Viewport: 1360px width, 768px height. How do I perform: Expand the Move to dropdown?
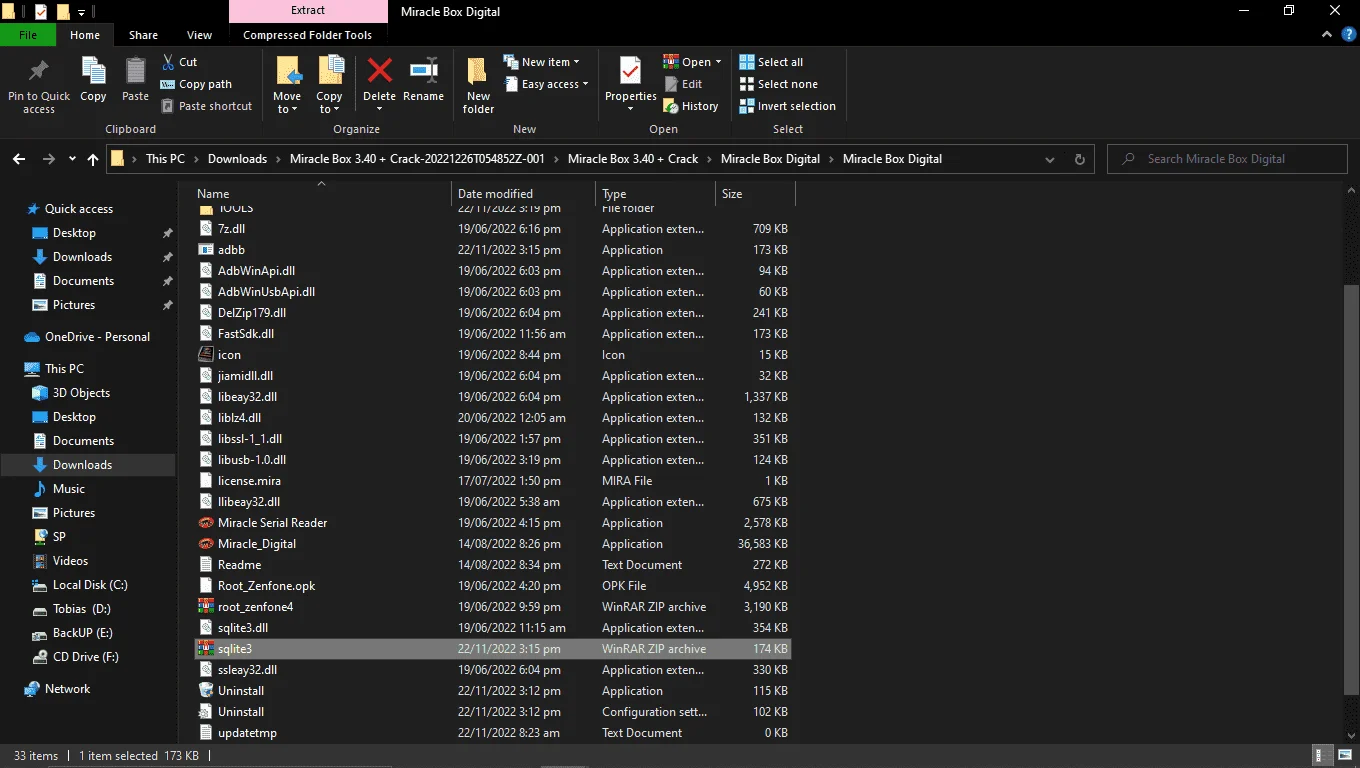(287, 109)
